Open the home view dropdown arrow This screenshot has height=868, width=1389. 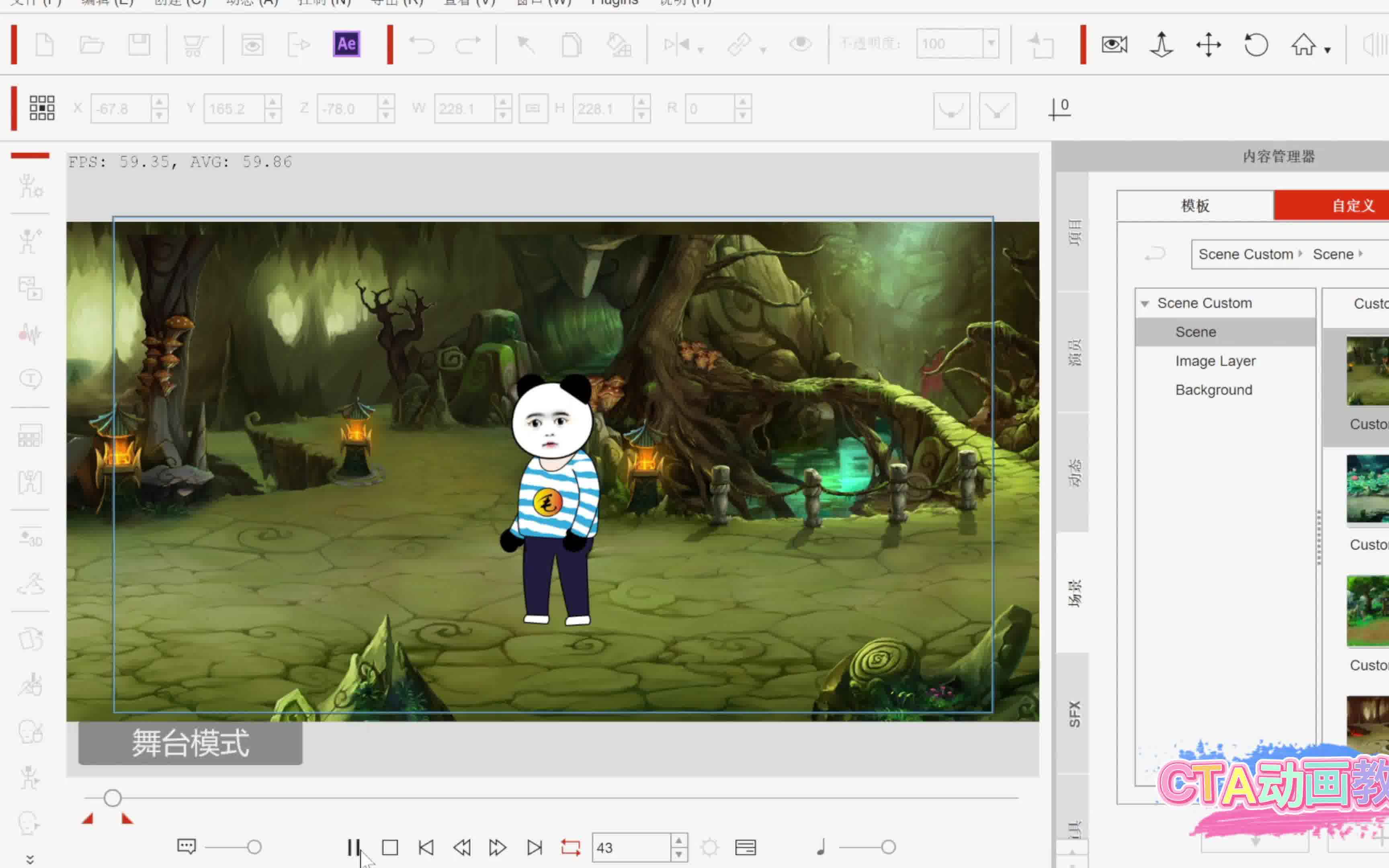tap(1328, 51)
